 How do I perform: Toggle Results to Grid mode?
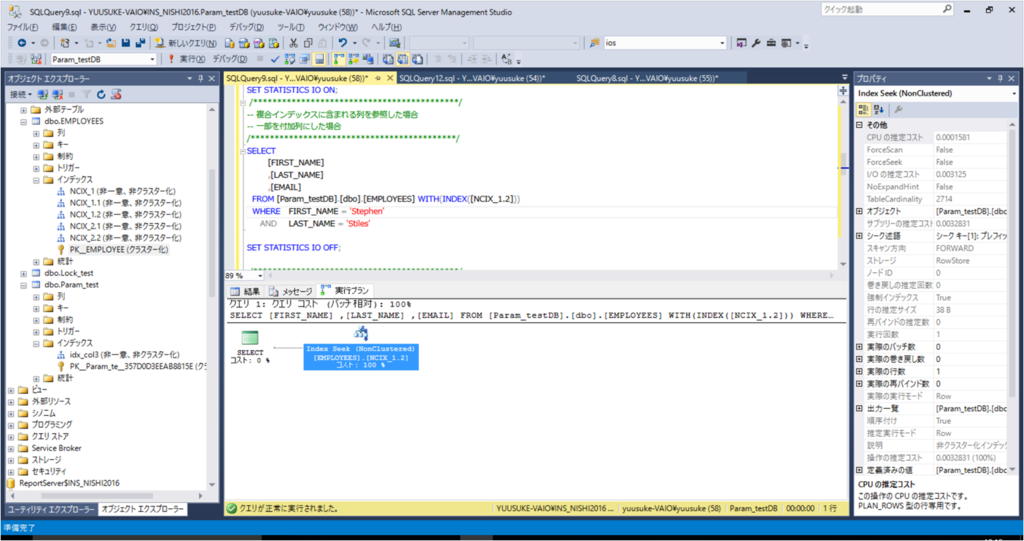402,59
